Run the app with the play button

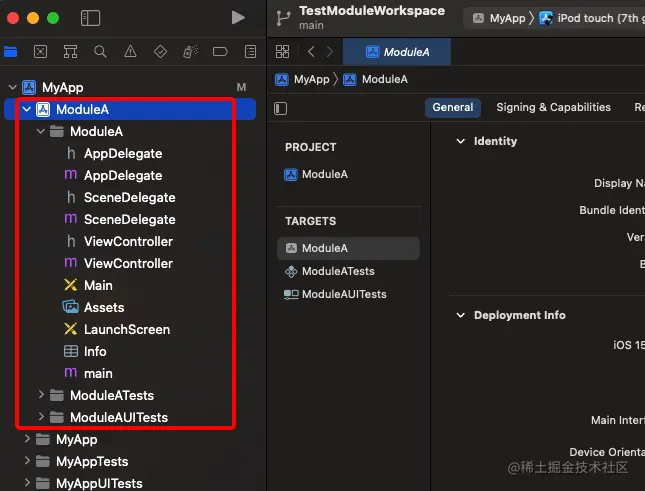pyautogui.click(x=238, y=18)
